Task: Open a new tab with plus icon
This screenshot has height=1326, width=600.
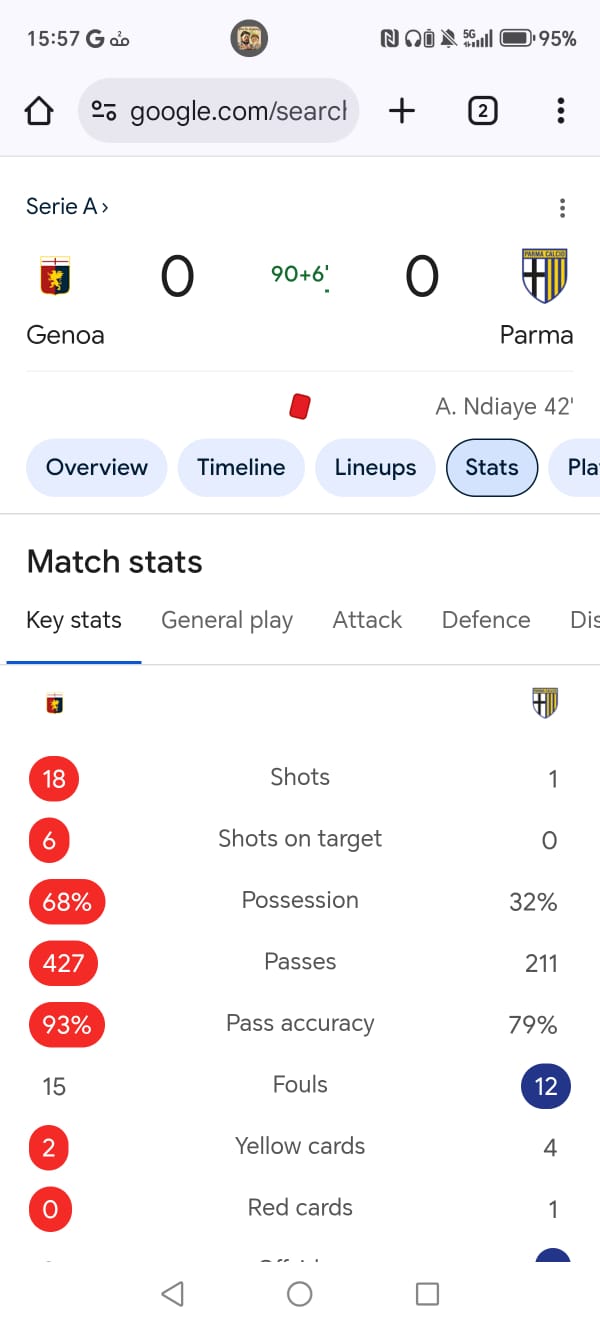Action: tap(402, 111)
